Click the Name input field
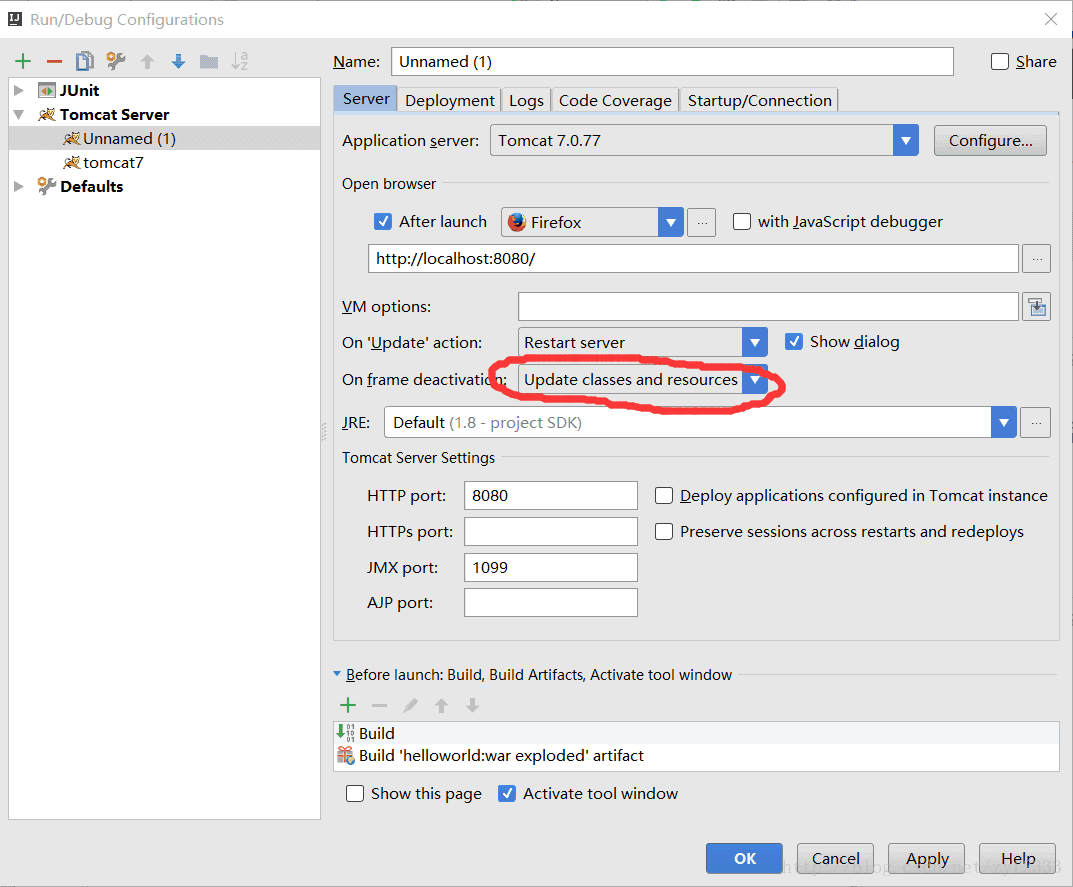 pyautogui.click(x=672, y=62)
